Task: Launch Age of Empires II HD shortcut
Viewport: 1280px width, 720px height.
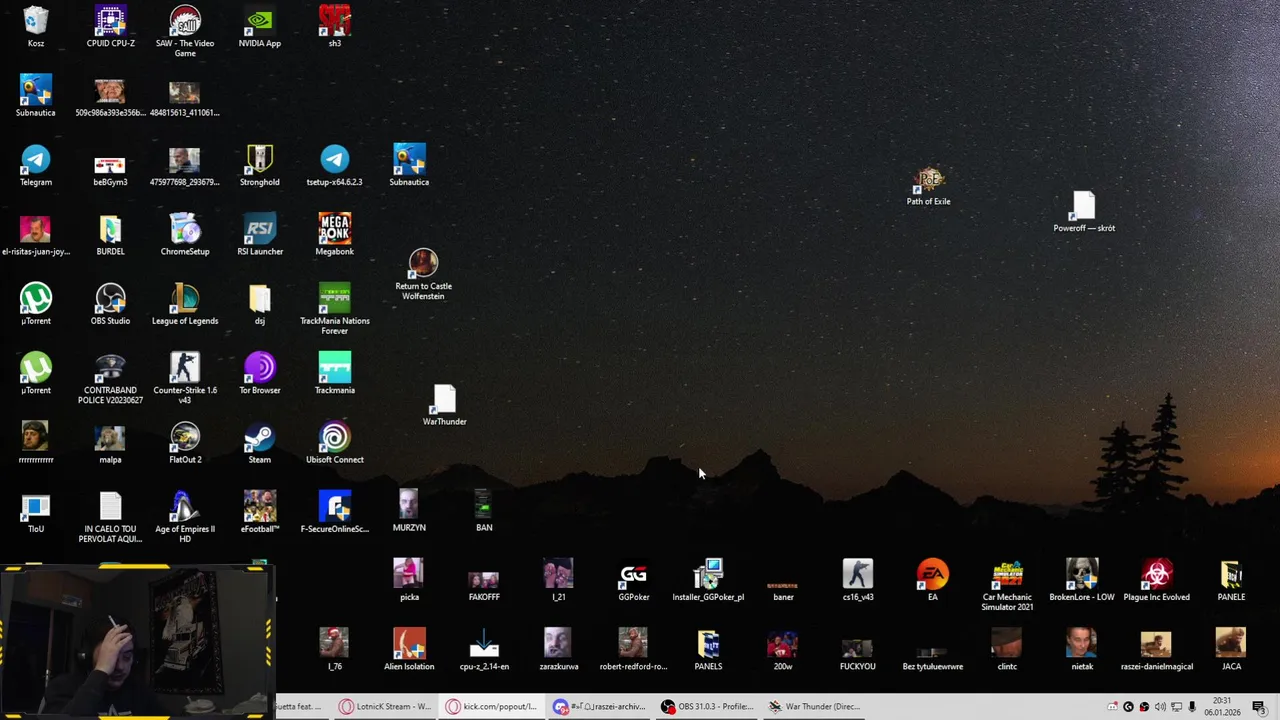Action: point(185,517)
